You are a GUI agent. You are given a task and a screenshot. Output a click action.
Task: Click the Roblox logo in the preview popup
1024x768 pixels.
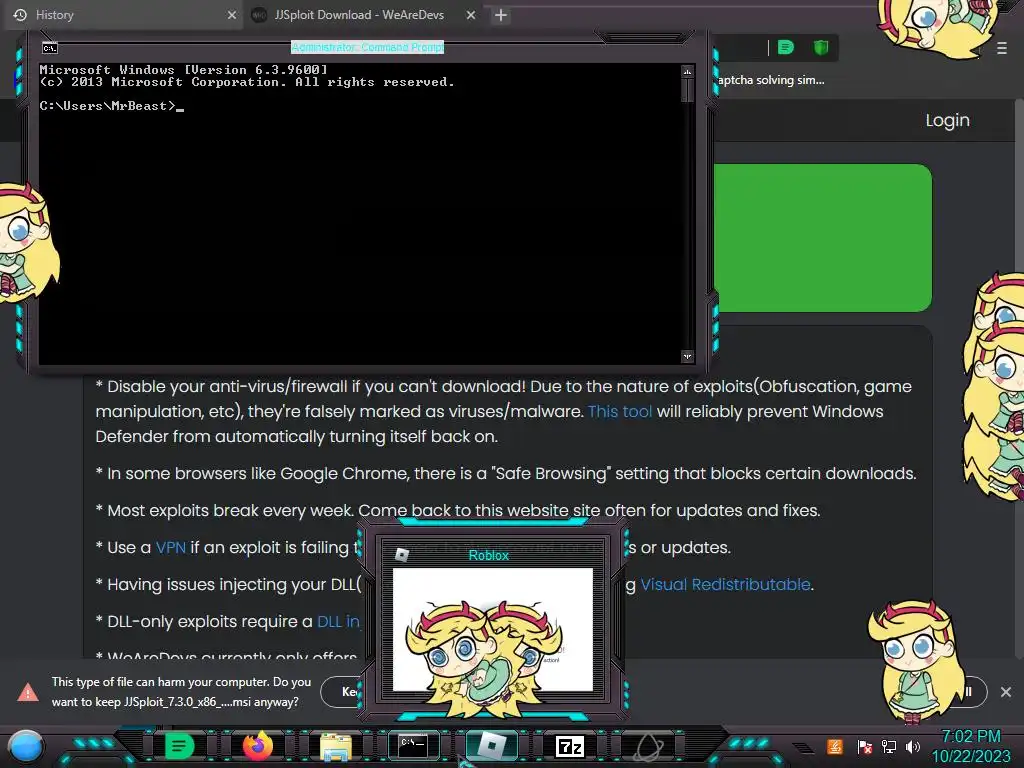(x=402, y=554)
